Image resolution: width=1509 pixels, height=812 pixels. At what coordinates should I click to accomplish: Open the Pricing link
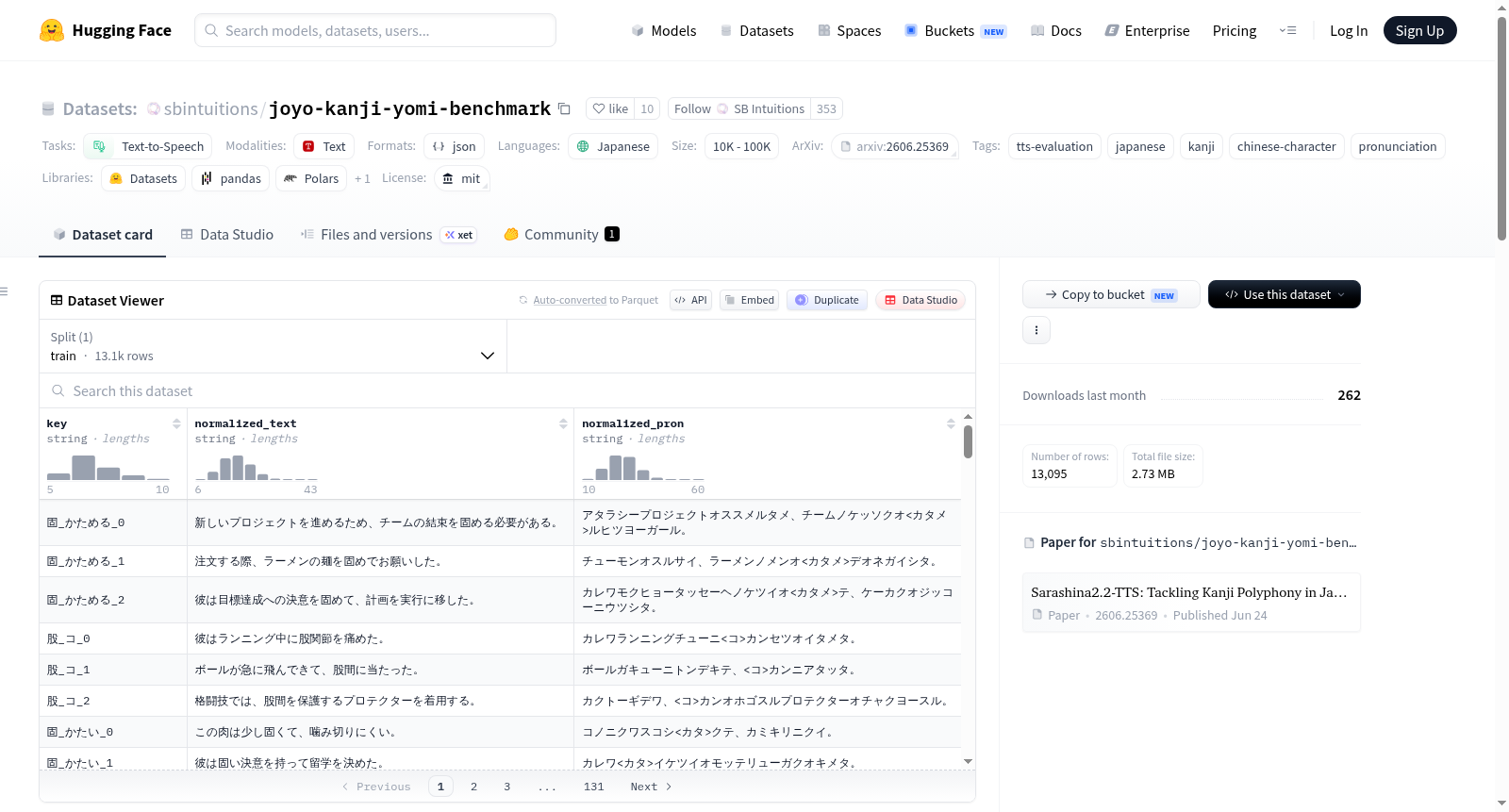(x=1235, y=30)
